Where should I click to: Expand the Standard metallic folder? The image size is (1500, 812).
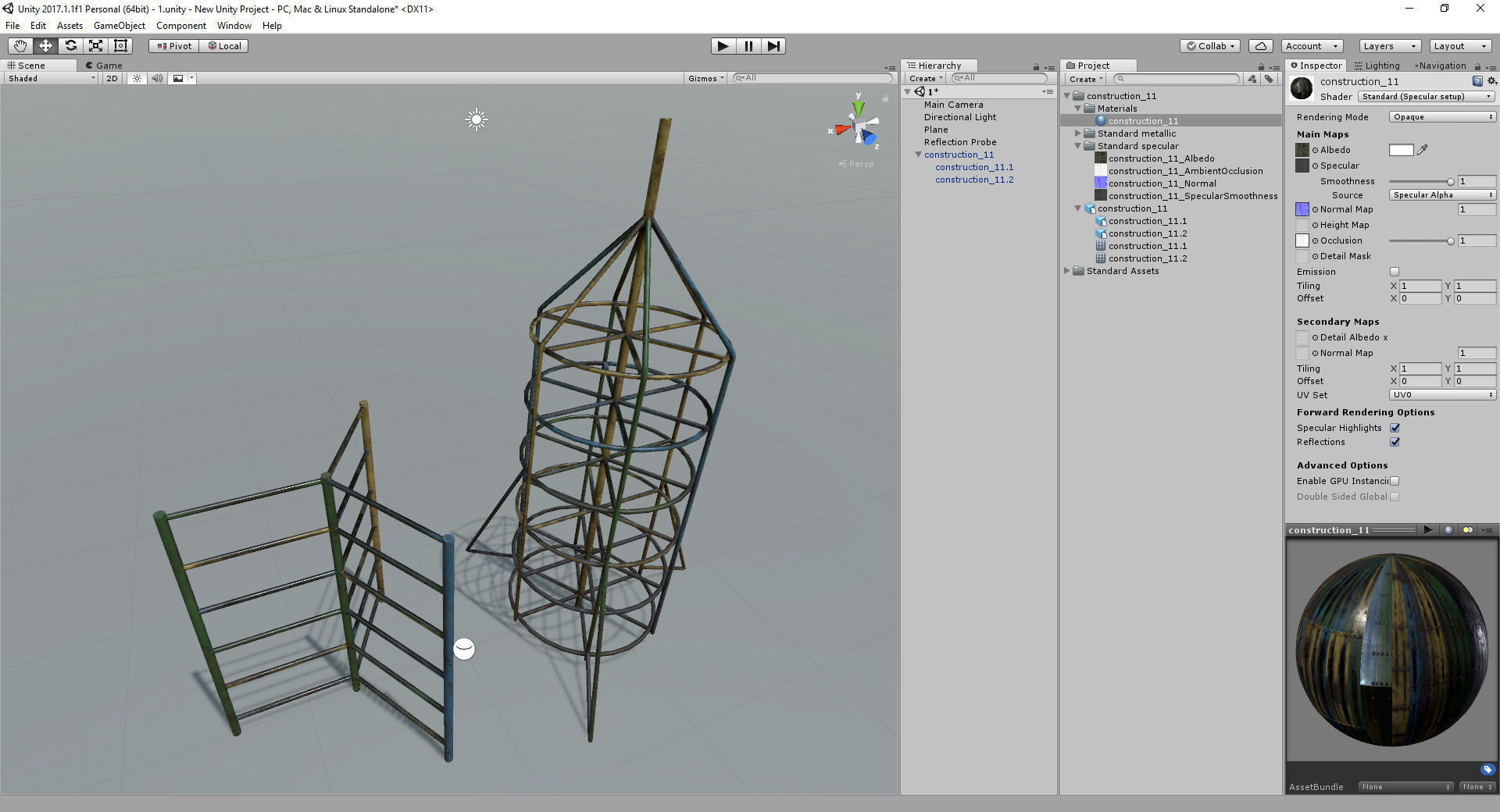pos(1077,134)
